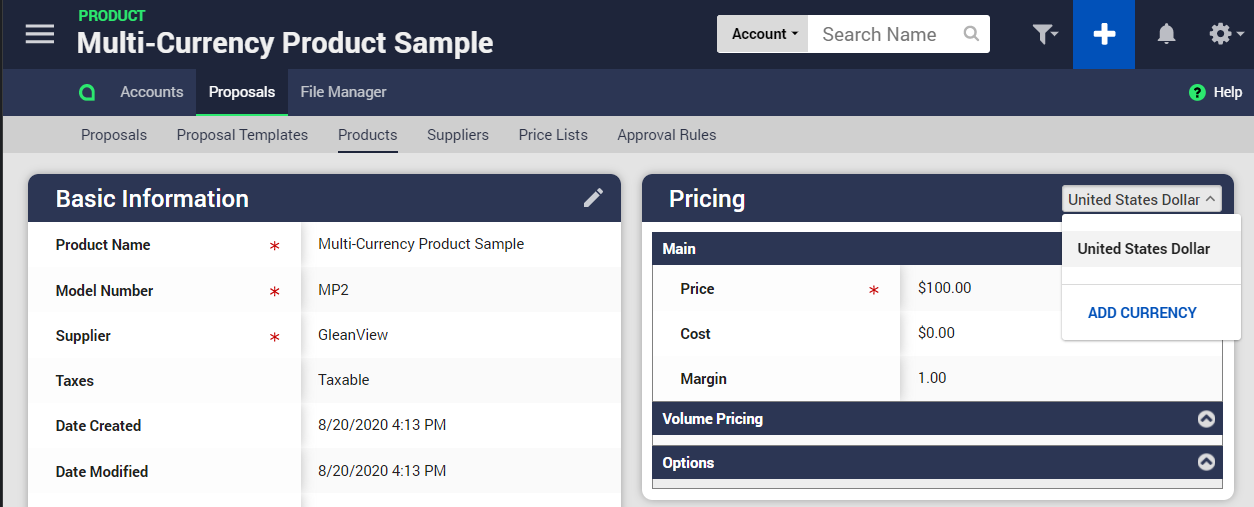Image resolution: width=1254 pixels, height=507 pixels.
Task: Switch to the Accounts tab
Action: coord(152,92)
